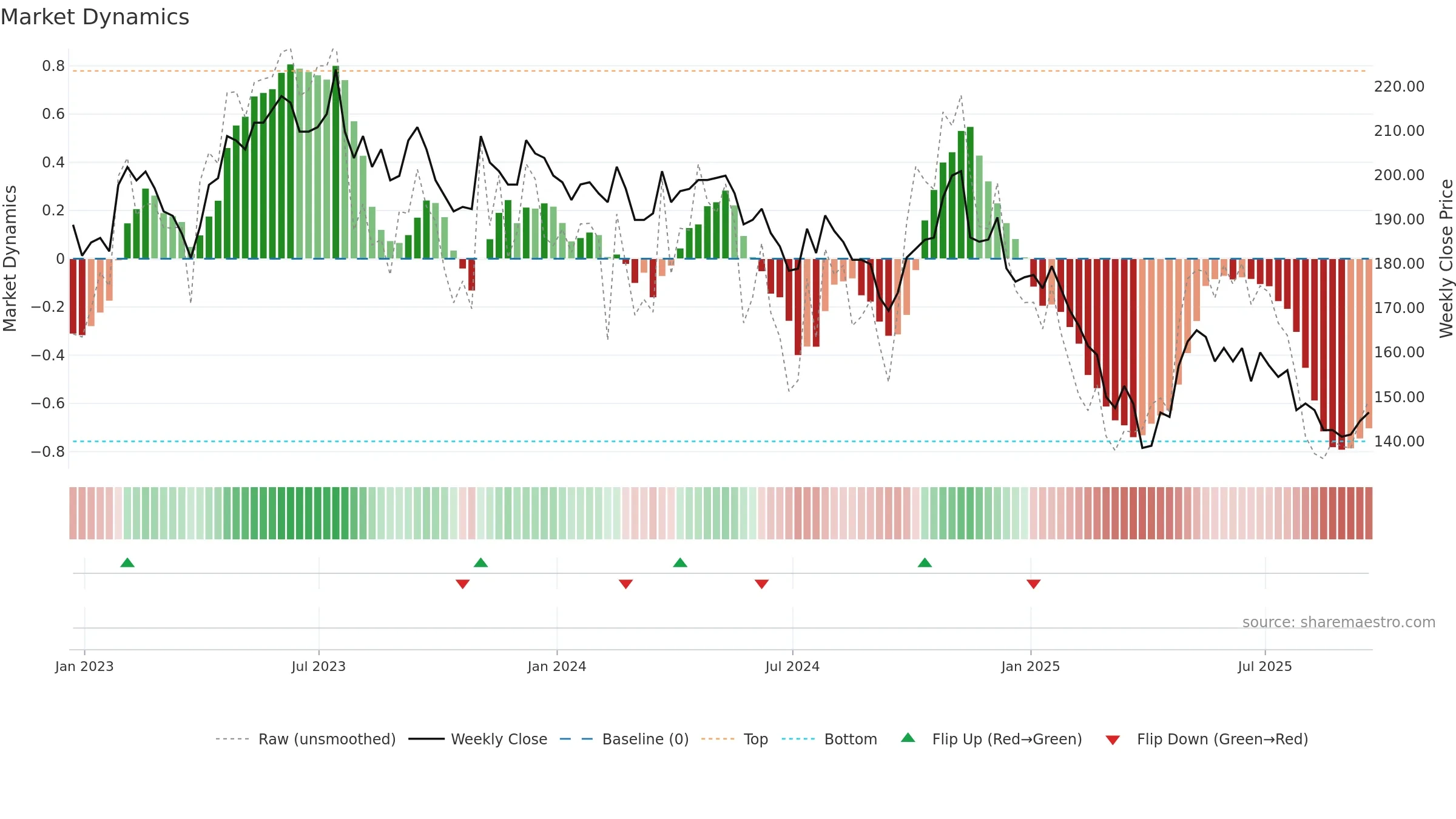Screen dimensions: 1456x819
Task: Click the 170.00 price tick label
Action: tap(1400, 308)
